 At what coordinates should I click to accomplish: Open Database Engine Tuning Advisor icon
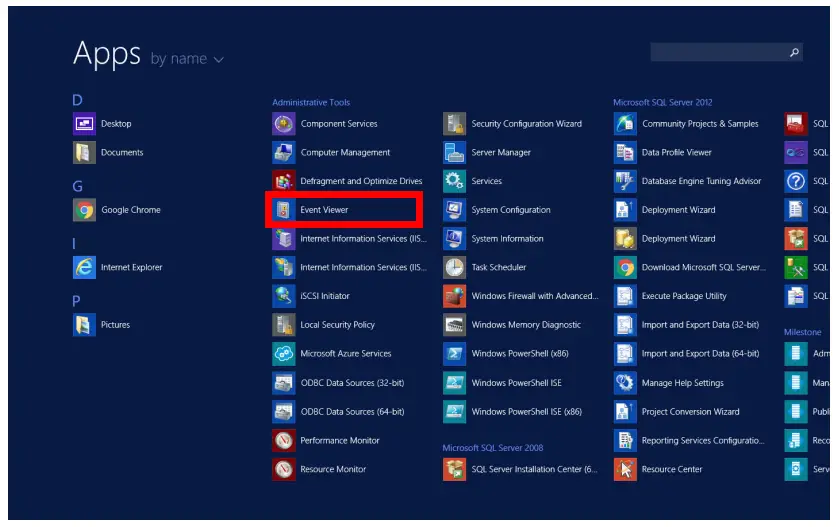pyautogui.click(x=625, y=181)
